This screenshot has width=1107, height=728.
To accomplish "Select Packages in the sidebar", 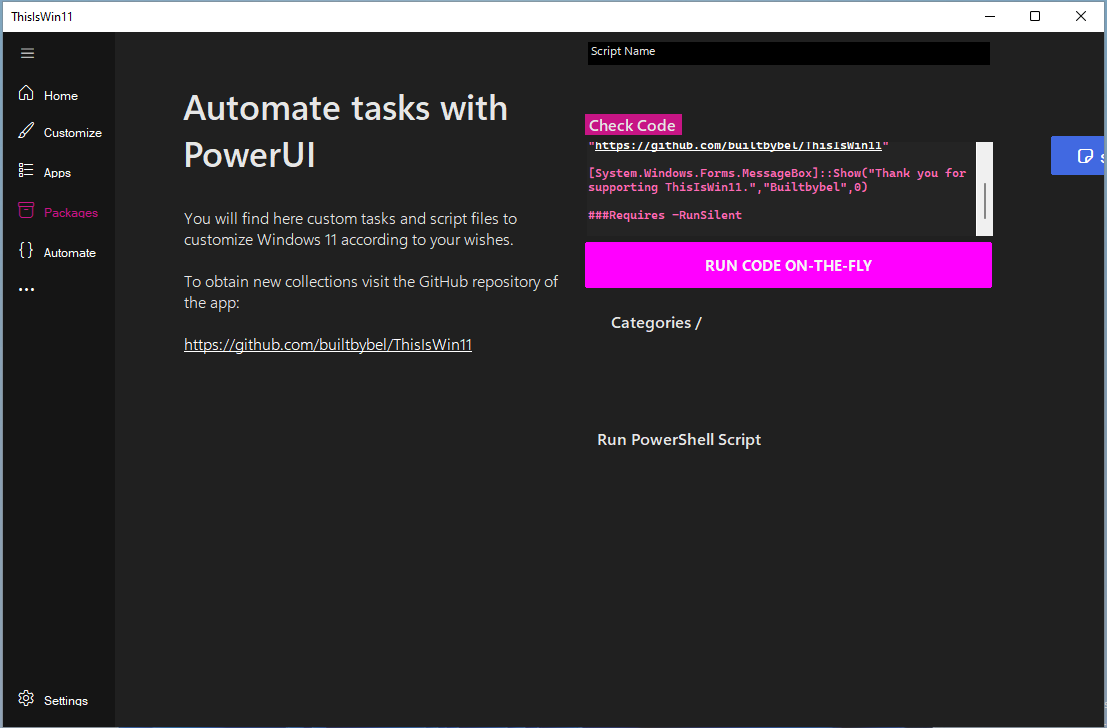I will 71,213.
